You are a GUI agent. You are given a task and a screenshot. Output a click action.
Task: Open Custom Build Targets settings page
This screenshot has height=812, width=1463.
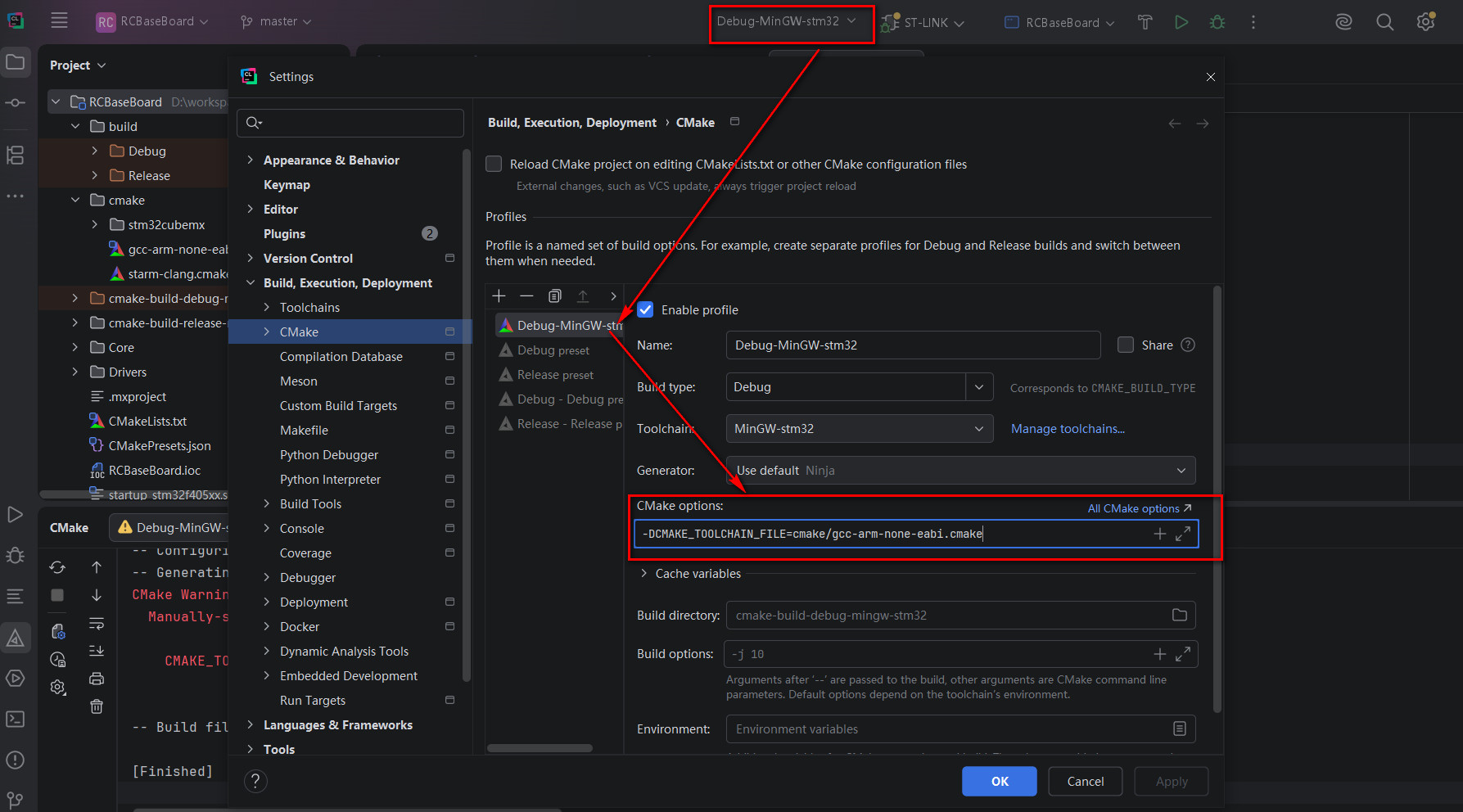[x=338, y=406]
